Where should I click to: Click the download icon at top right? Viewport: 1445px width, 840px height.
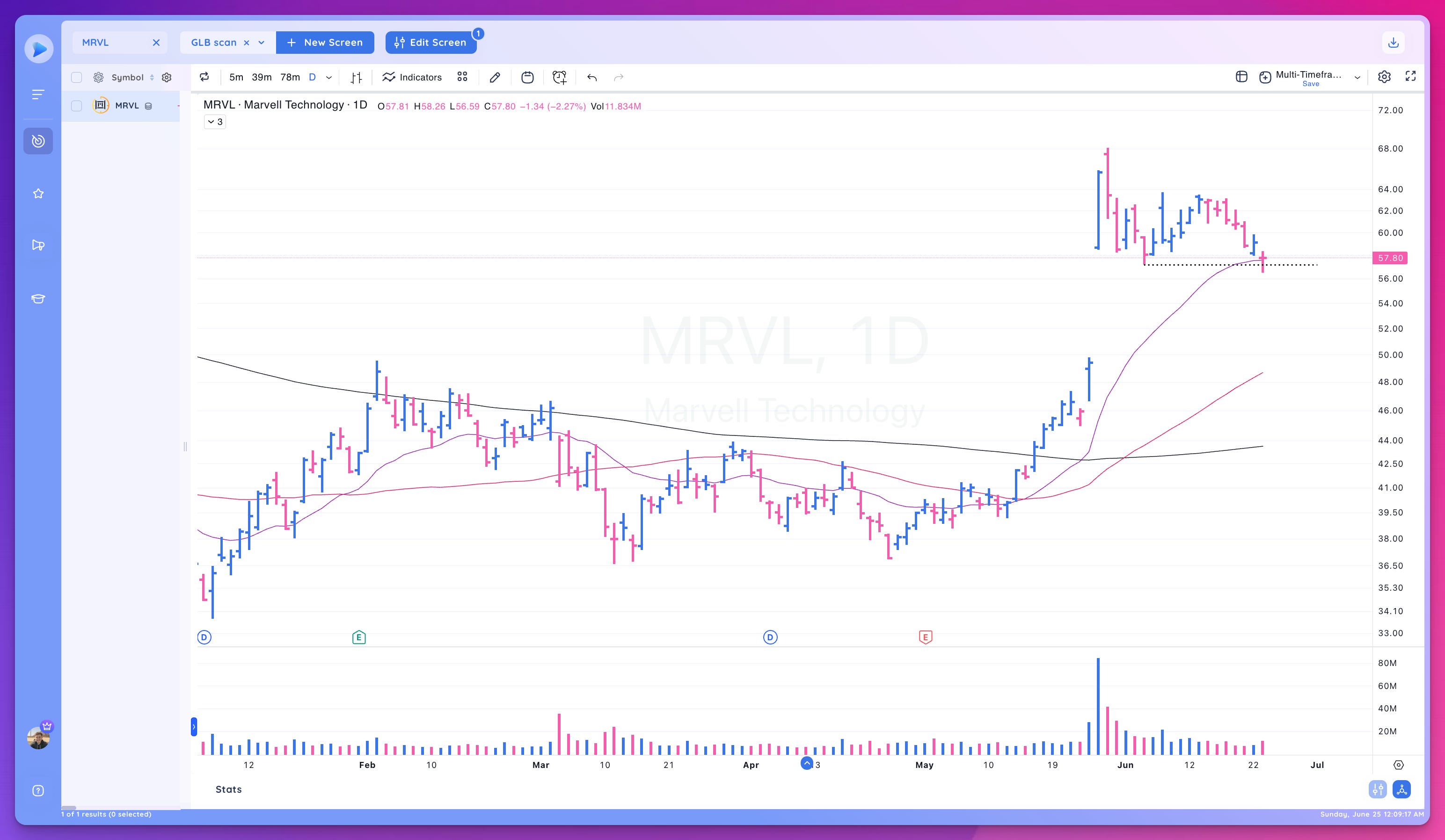[x=1394, y=43]
